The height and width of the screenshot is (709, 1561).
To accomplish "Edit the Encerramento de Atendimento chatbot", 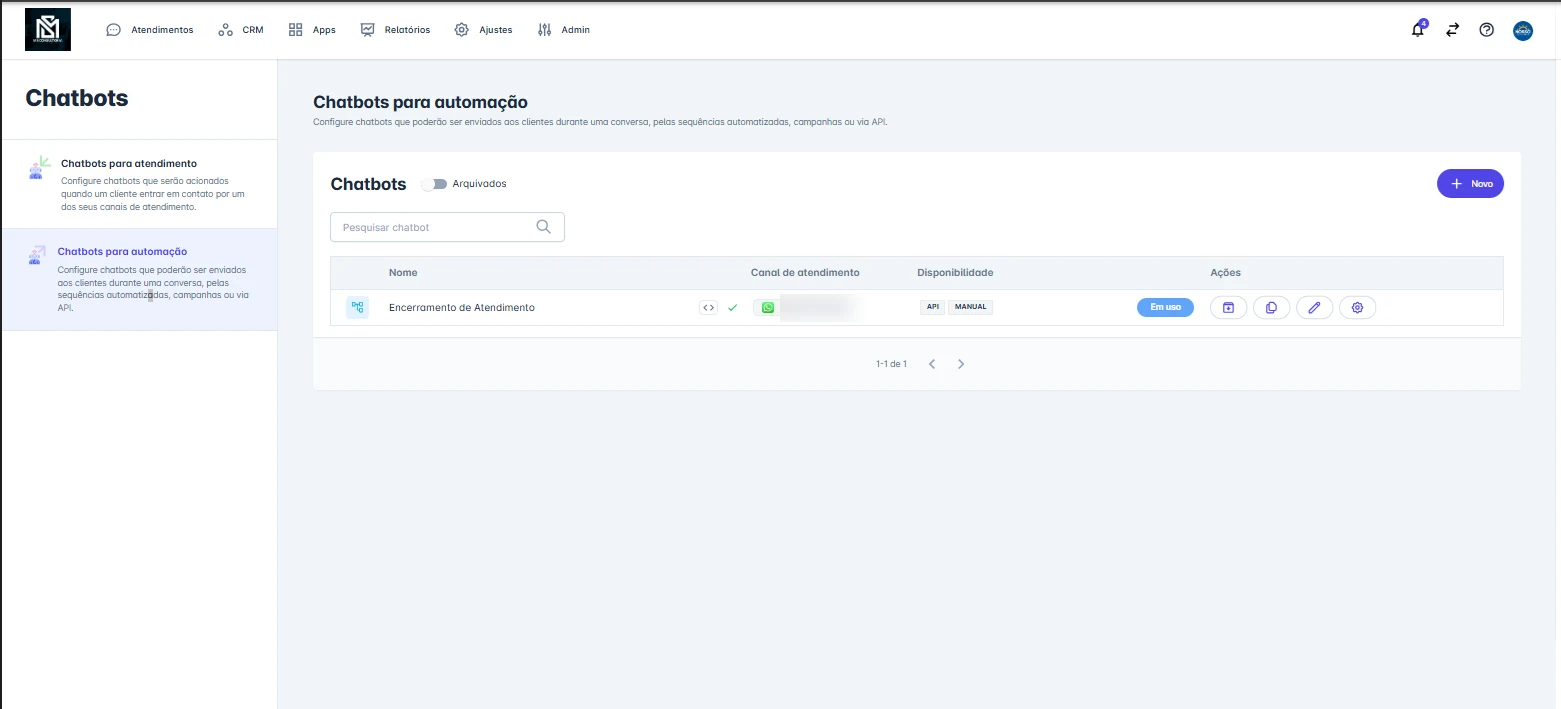I will (1314, 308).
